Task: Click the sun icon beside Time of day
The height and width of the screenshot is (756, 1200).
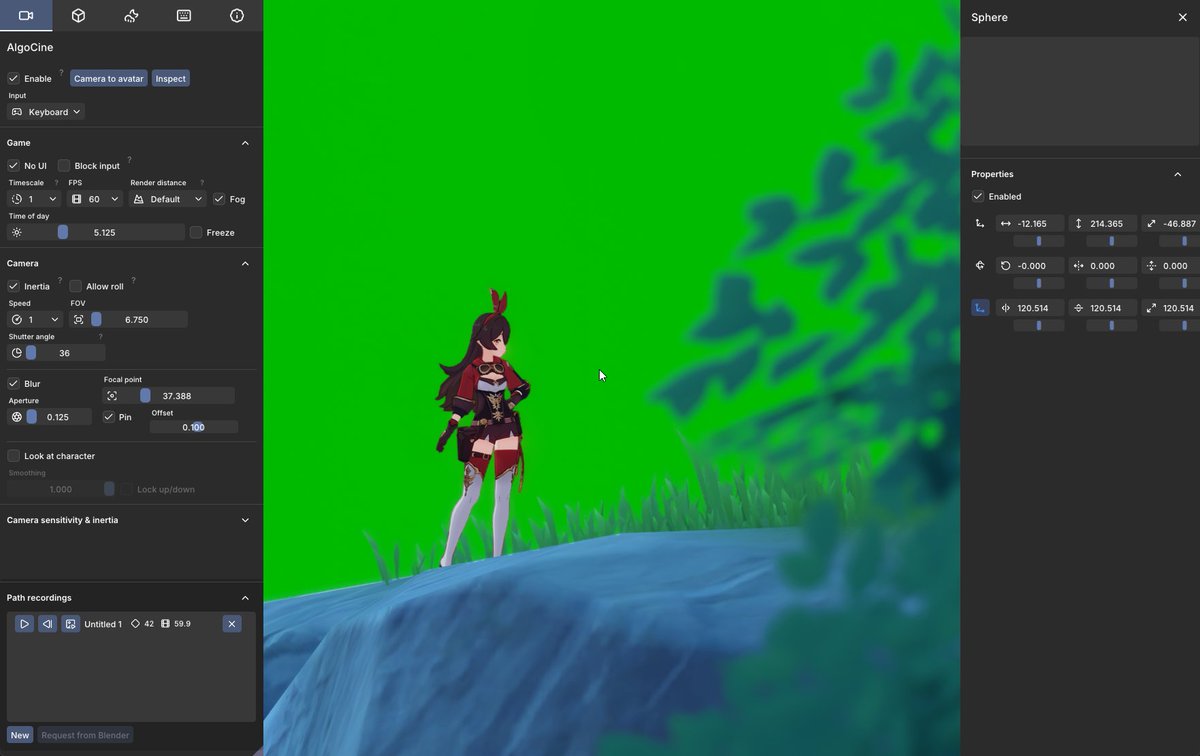Action: [17, 232]
